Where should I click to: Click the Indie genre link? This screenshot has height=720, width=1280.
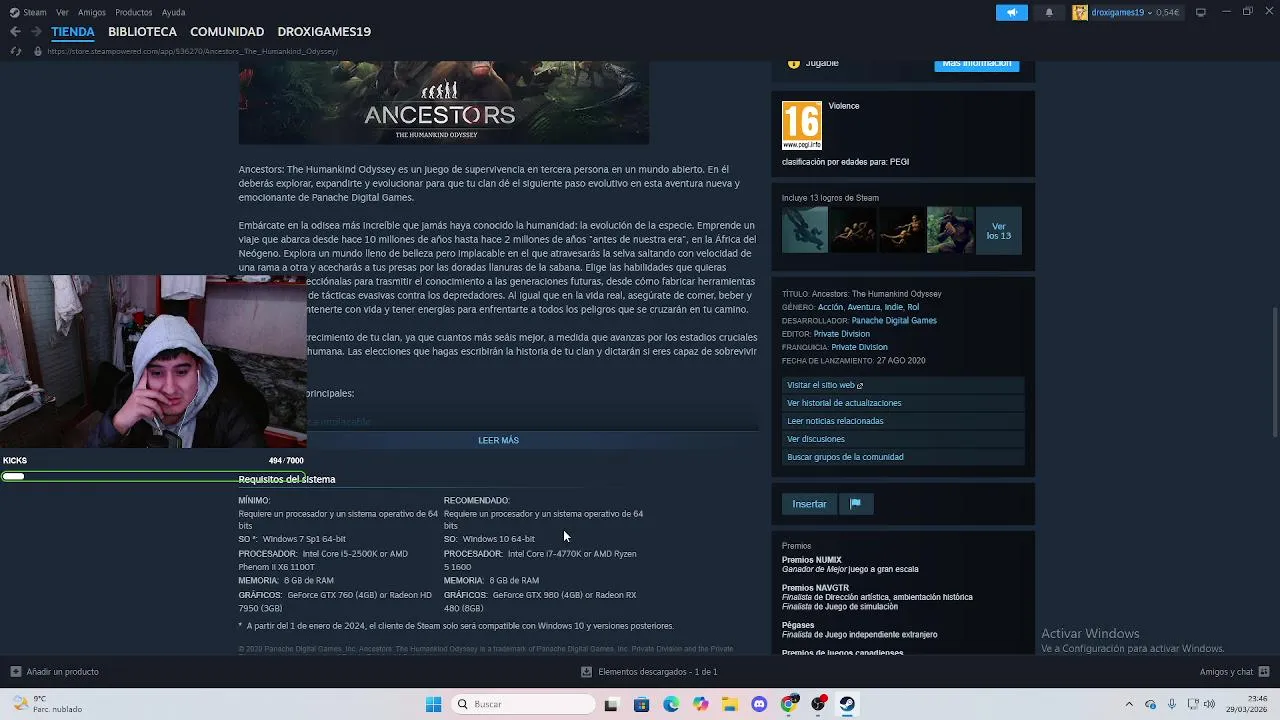[893, 307]
